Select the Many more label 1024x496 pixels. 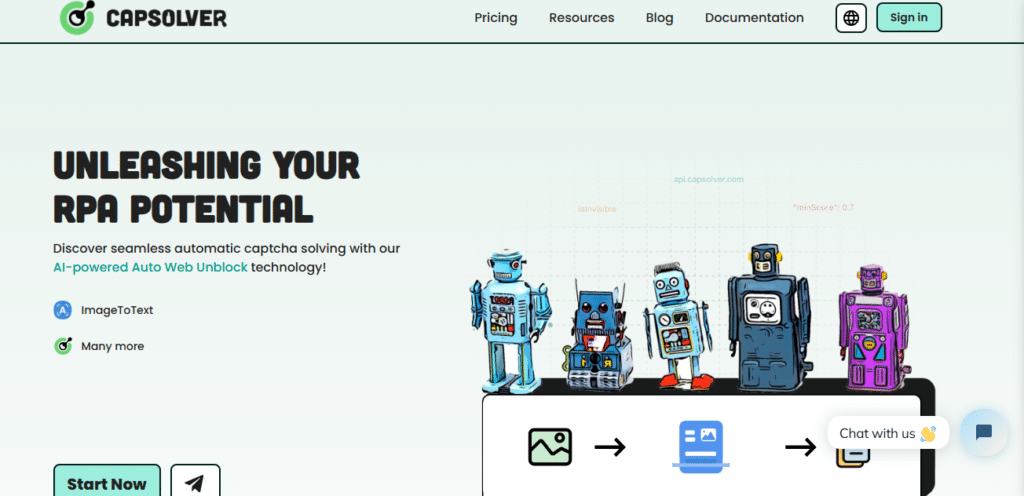point(112,347)
